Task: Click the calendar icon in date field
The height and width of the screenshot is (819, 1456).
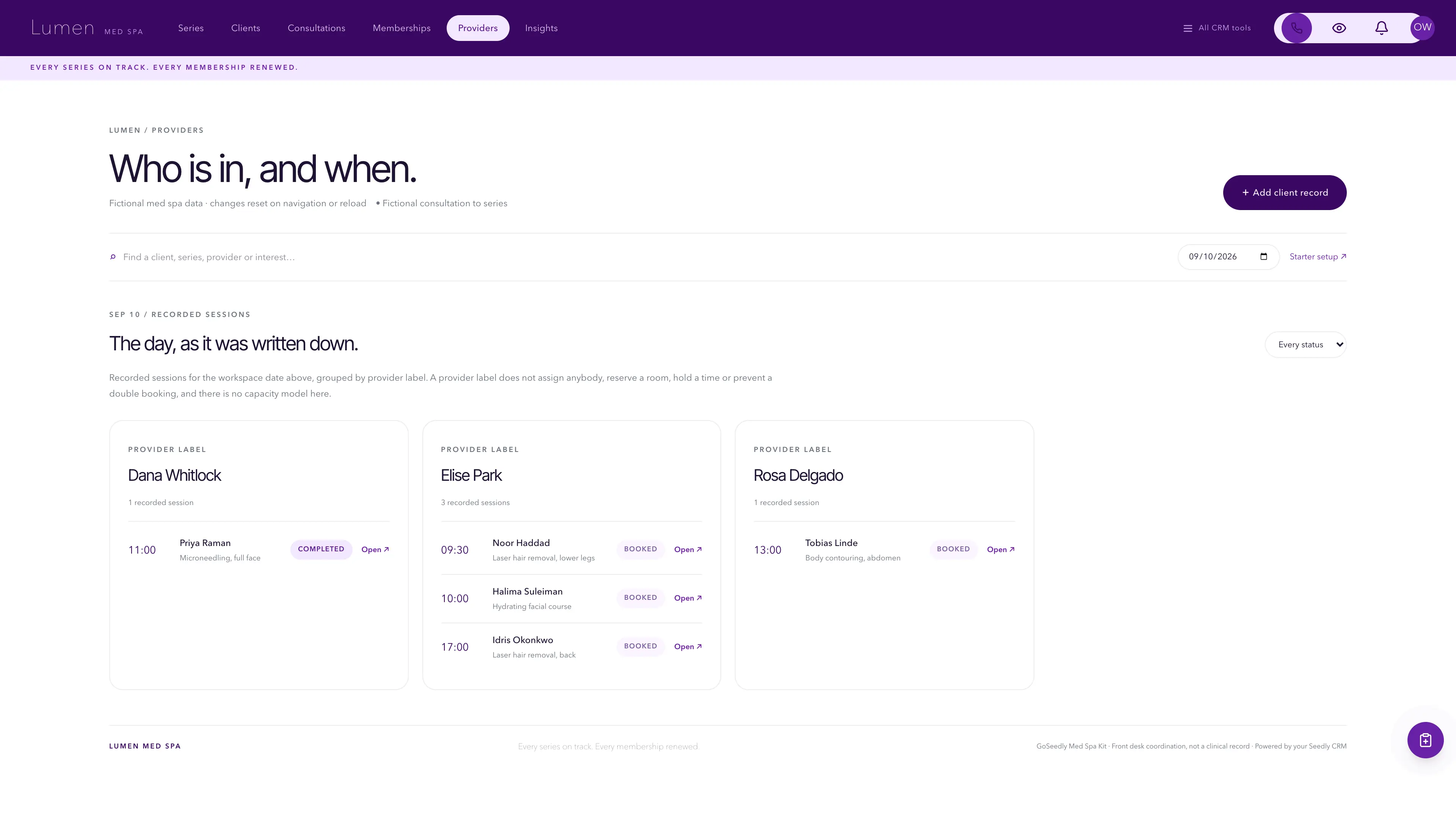Action: (x=1264, y=257)
